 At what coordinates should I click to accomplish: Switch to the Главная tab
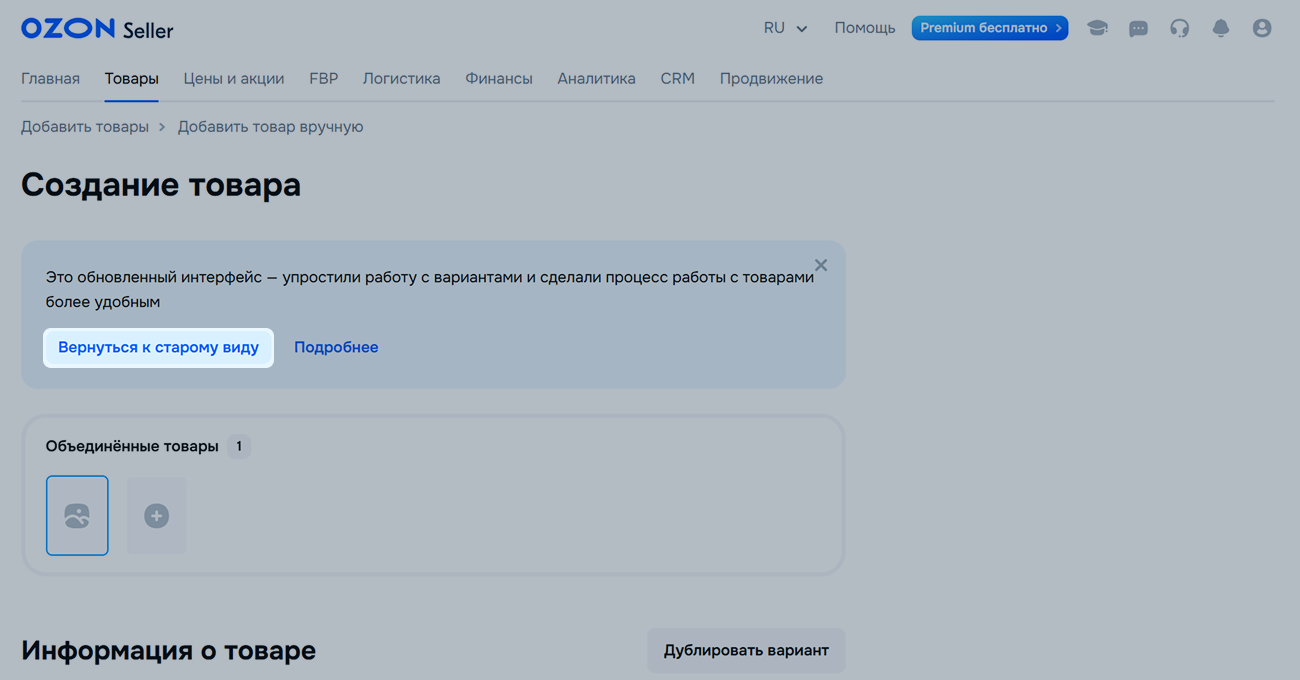coord(50,79)
